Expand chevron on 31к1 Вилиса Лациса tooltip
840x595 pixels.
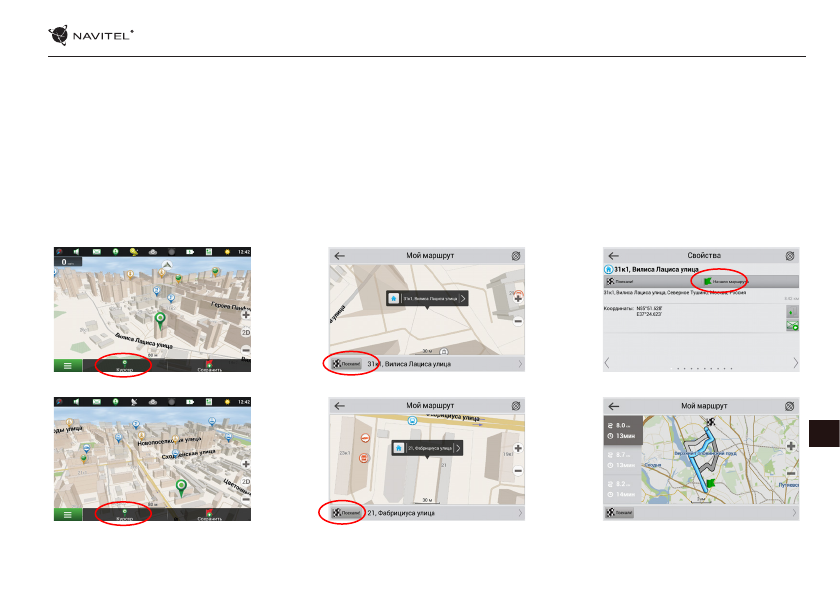pos(462,298)
